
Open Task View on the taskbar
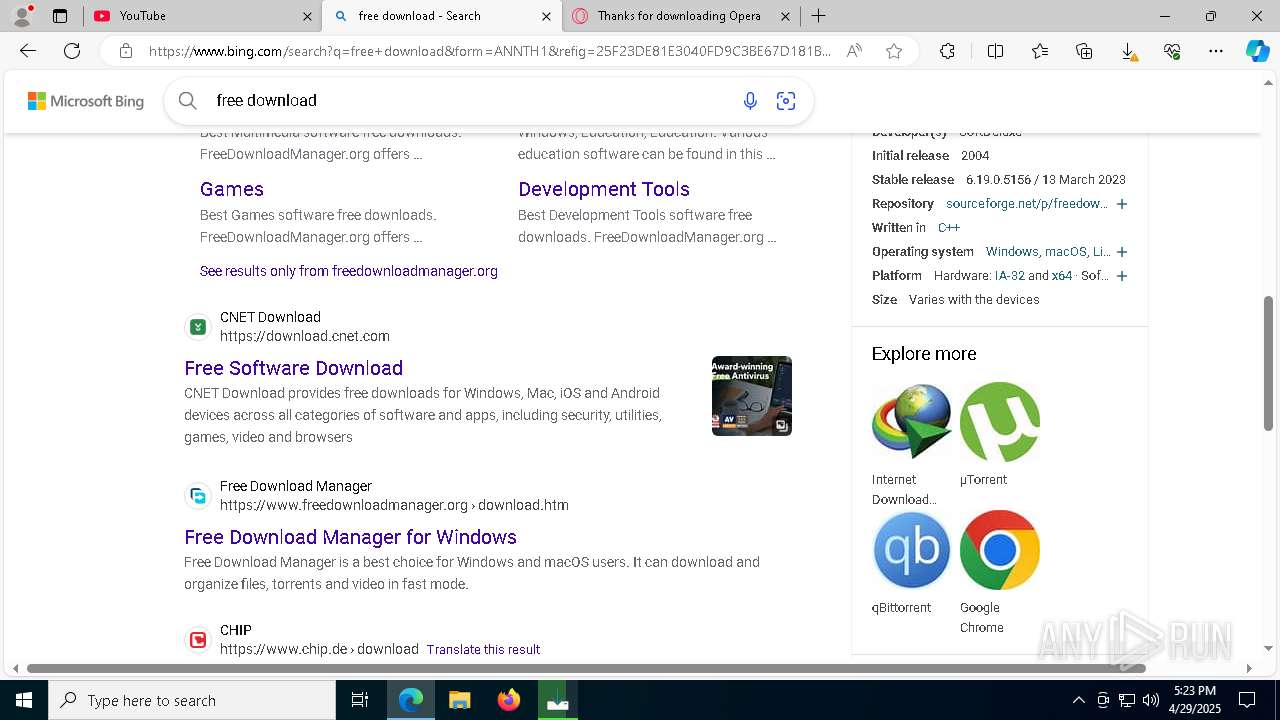coord(360,700)
